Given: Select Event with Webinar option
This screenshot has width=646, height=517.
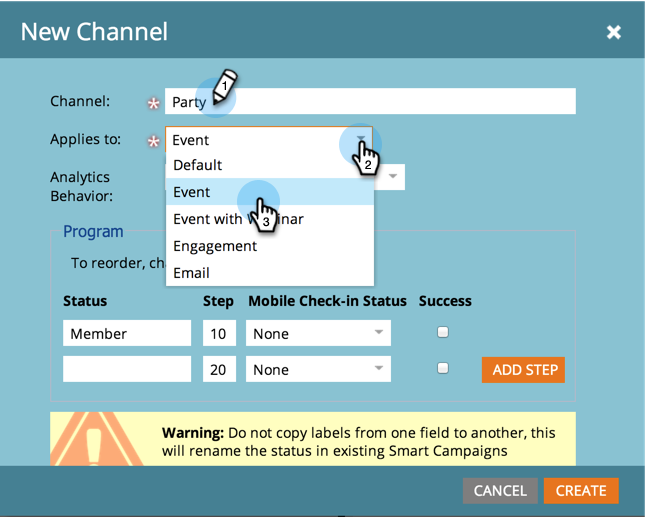Looking at the screenshot, I should (269, 219).
